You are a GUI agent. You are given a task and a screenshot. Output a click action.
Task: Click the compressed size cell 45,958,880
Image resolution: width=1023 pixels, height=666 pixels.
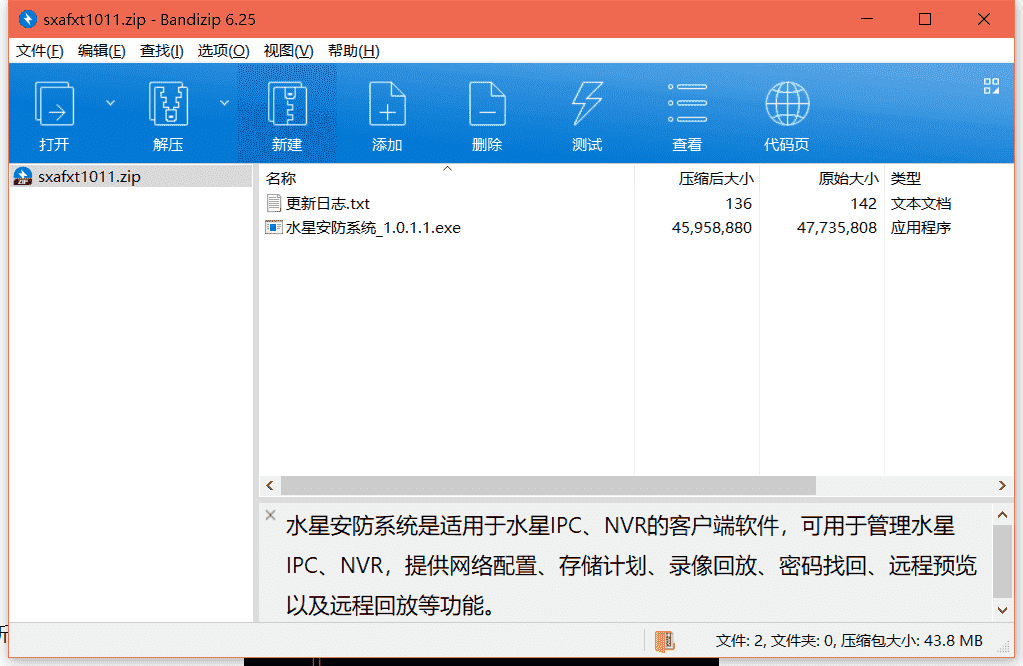(711, 228)
